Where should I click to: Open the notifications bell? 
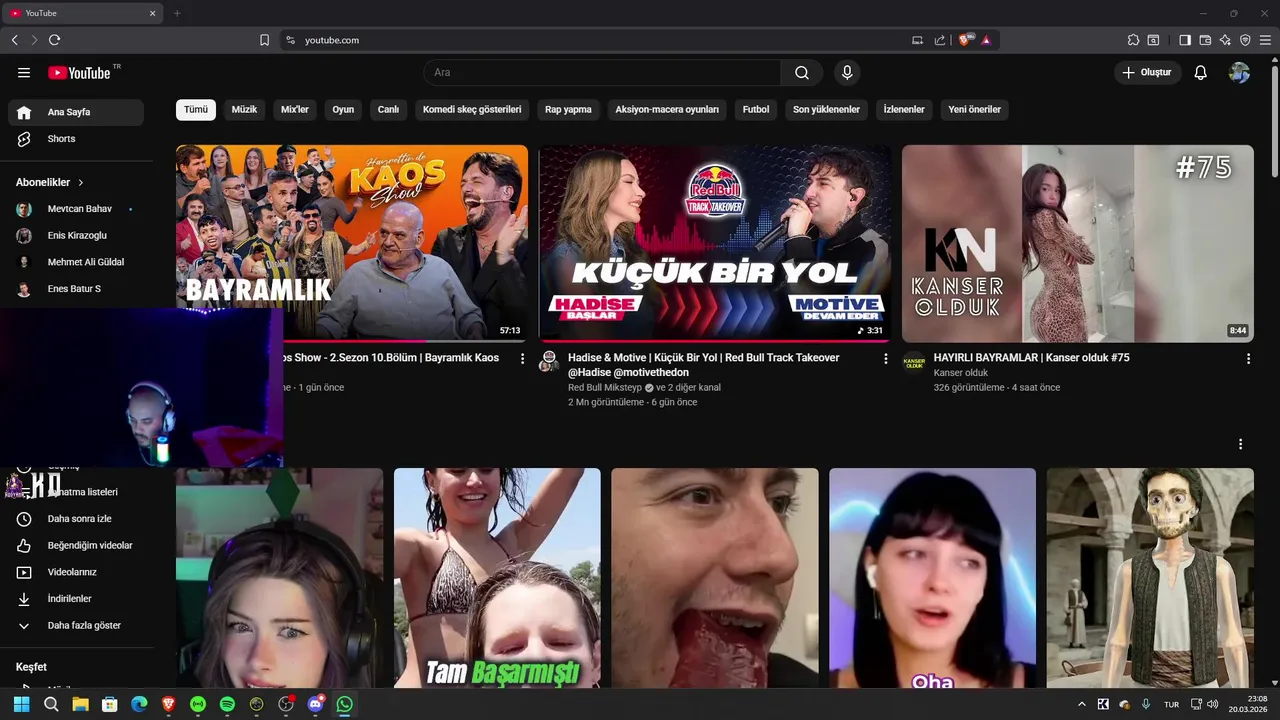tap(1201, 73)
